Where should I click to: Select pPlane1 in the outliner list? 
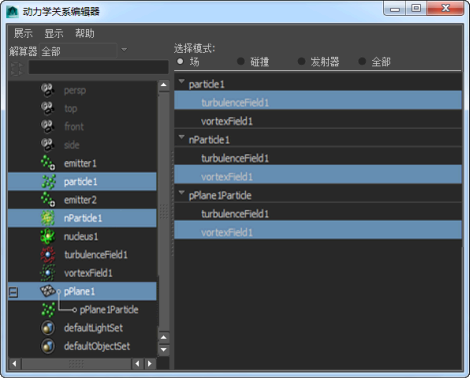[x=82, y=292]
